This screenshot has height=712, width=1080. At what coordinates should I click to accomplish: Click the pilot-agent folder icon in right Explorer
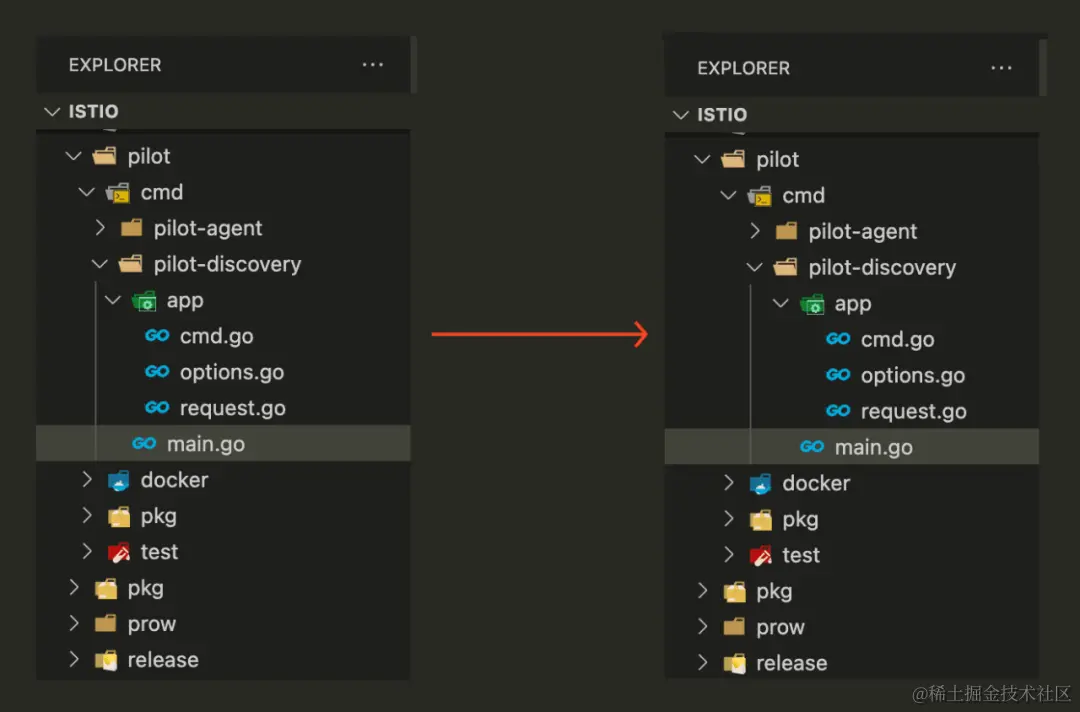coord(786,231)
